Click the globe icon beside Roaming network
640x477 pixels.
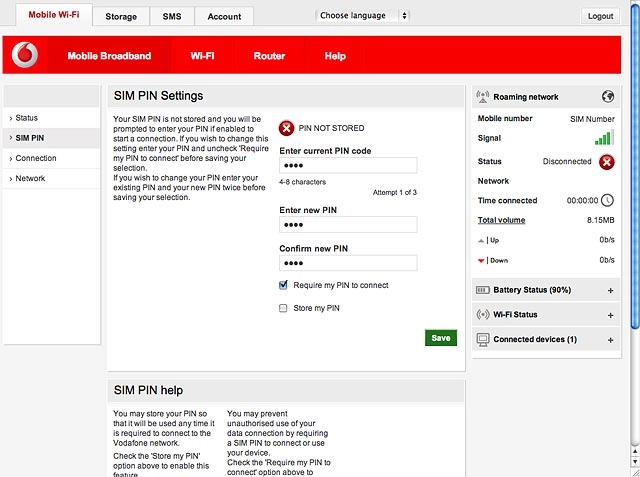[608, 97]
